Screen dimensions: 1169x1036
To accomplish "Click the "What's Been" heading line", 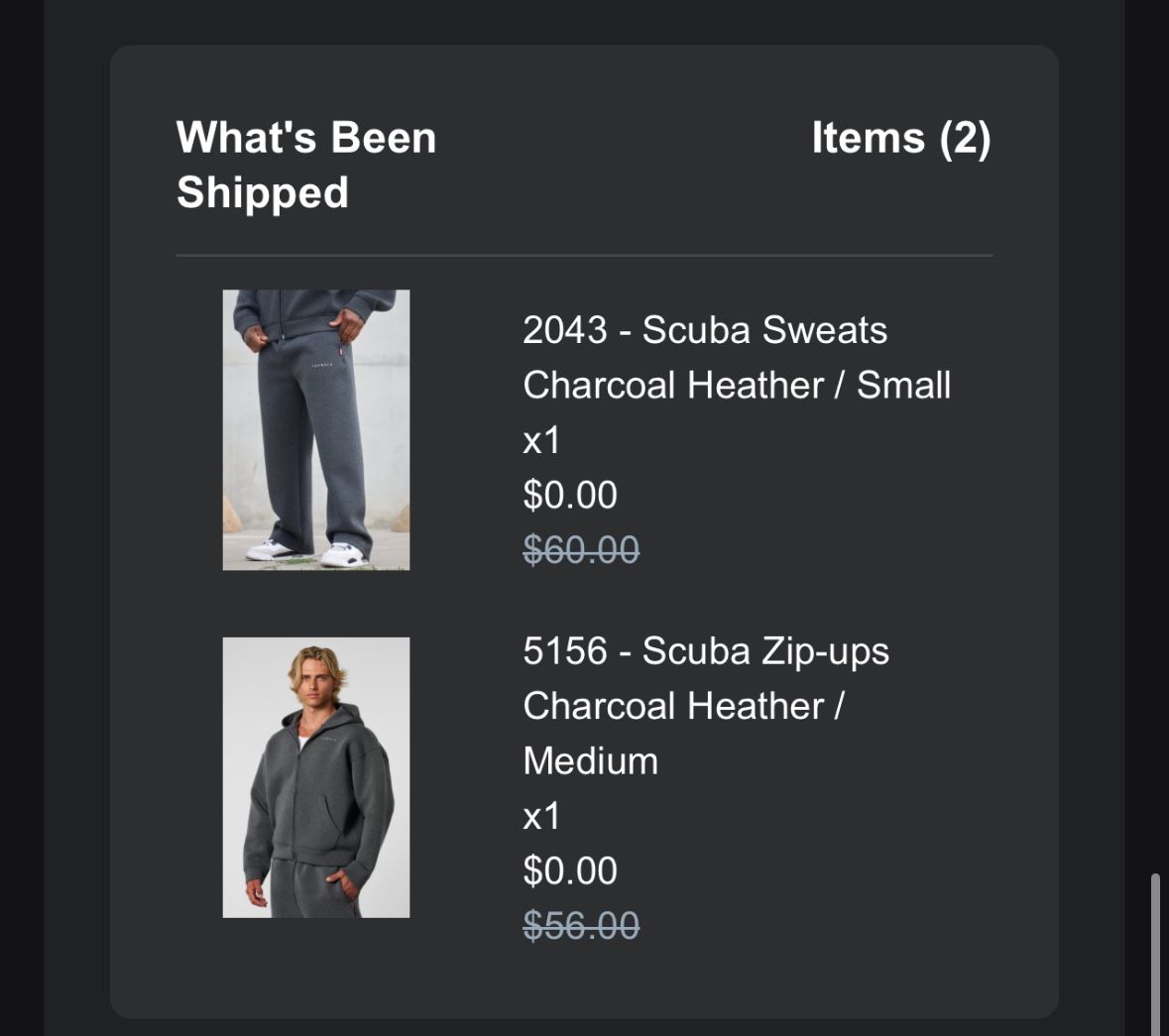I will (306, 138).
